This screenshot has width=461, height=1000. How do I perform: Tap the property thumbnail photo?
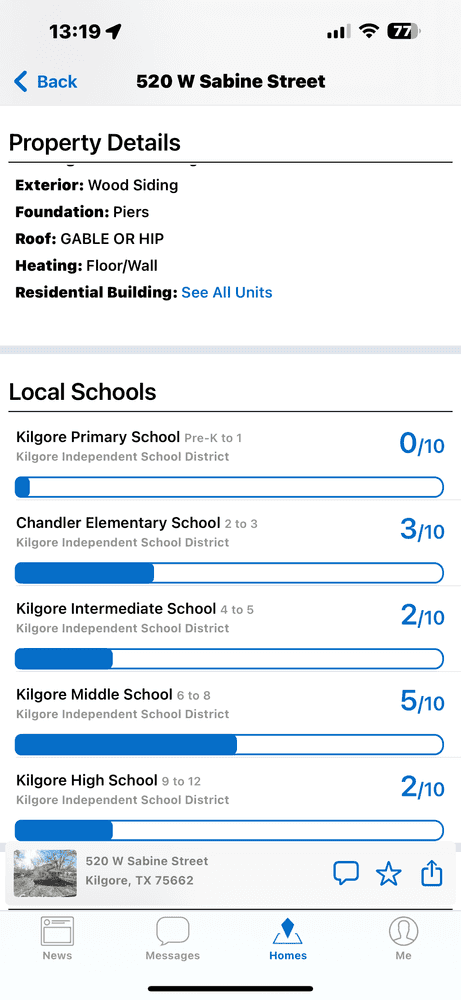pos(45,873)
